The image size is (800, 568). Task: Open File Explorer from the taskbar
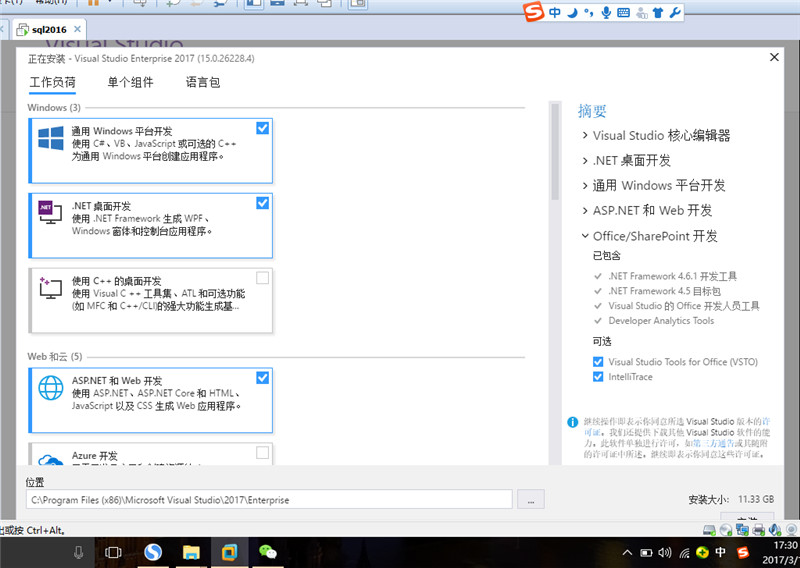click(x=191, y=552)
